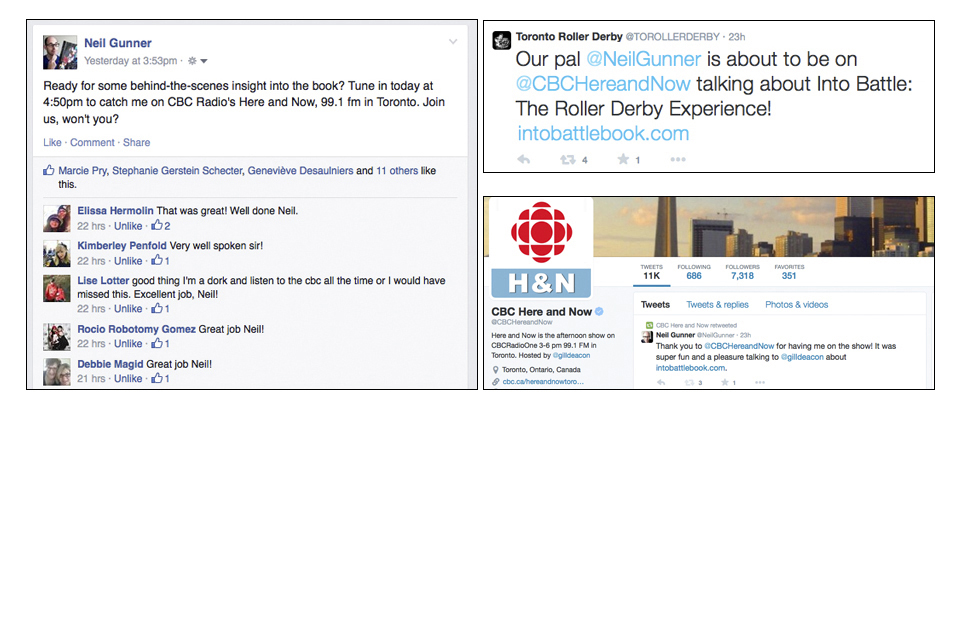Open Elissa Hermolin's commenter avatar

[x=56, y=219]
